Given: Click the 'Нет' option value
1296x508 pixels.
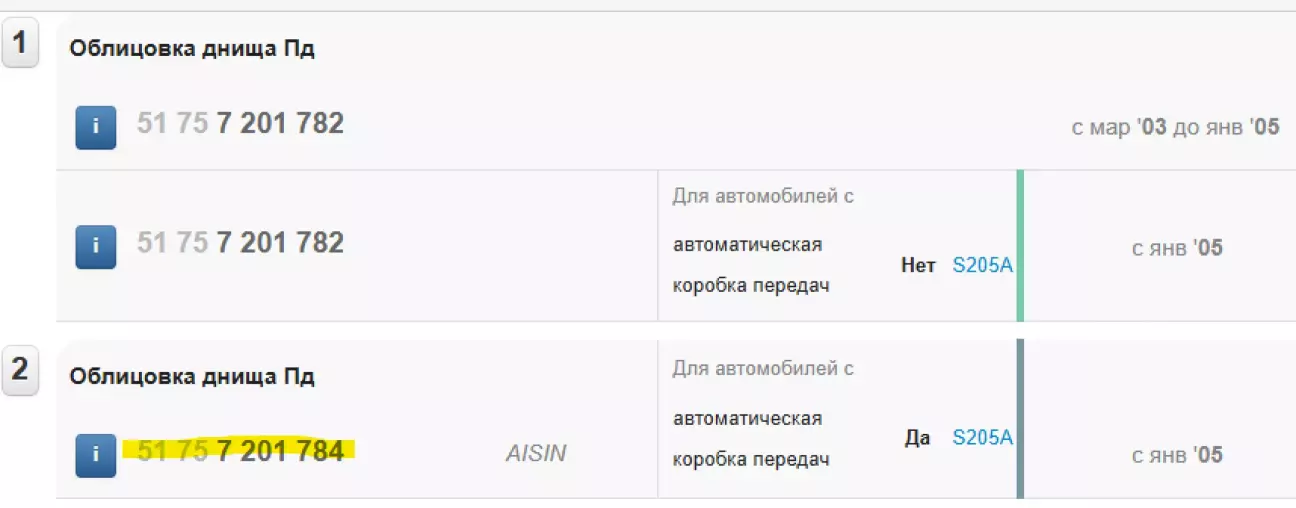Looking at the screenshot, I should (x=918, y=266).
